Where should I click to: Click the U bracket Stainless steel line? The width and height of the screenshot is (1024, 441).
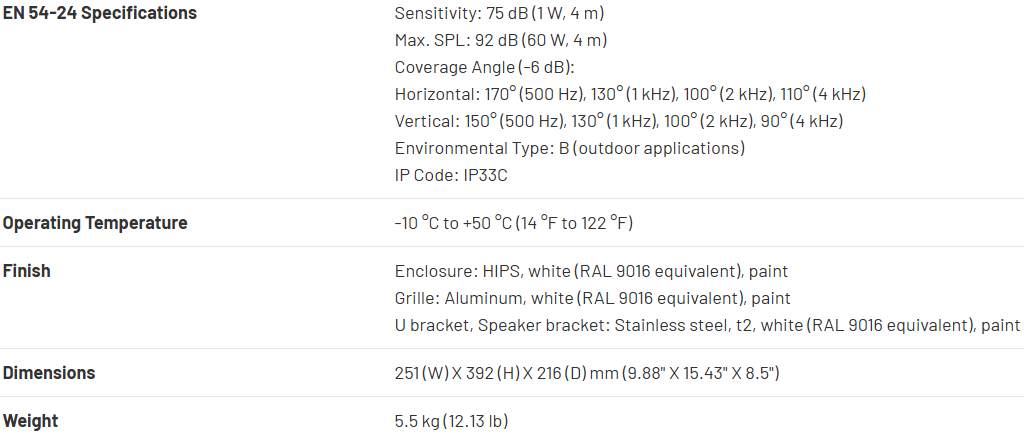707,325
